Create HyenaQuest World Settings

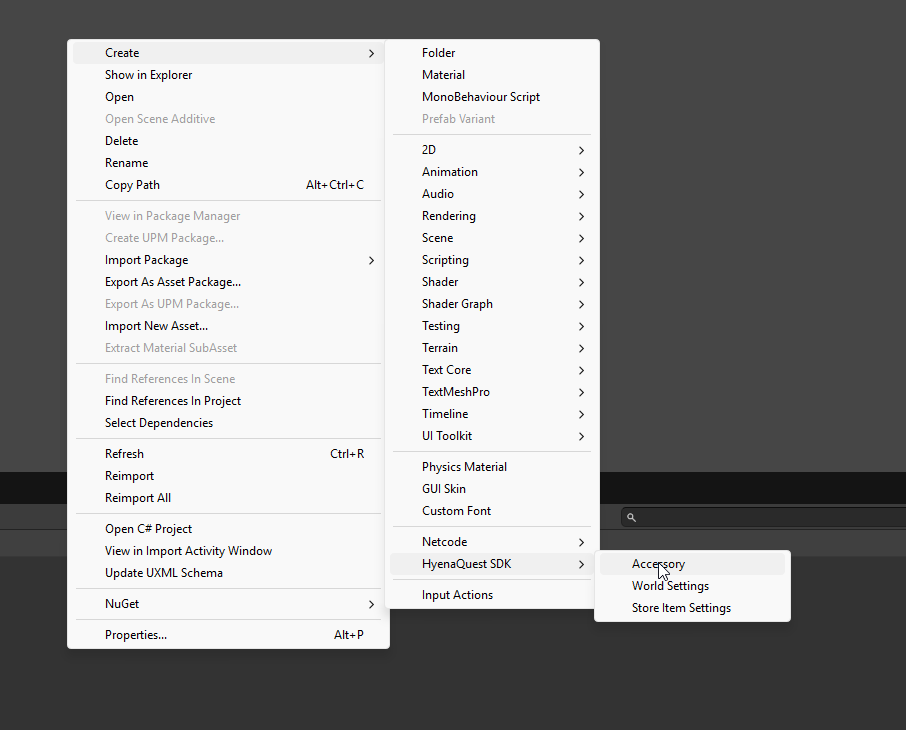(692, 586)
